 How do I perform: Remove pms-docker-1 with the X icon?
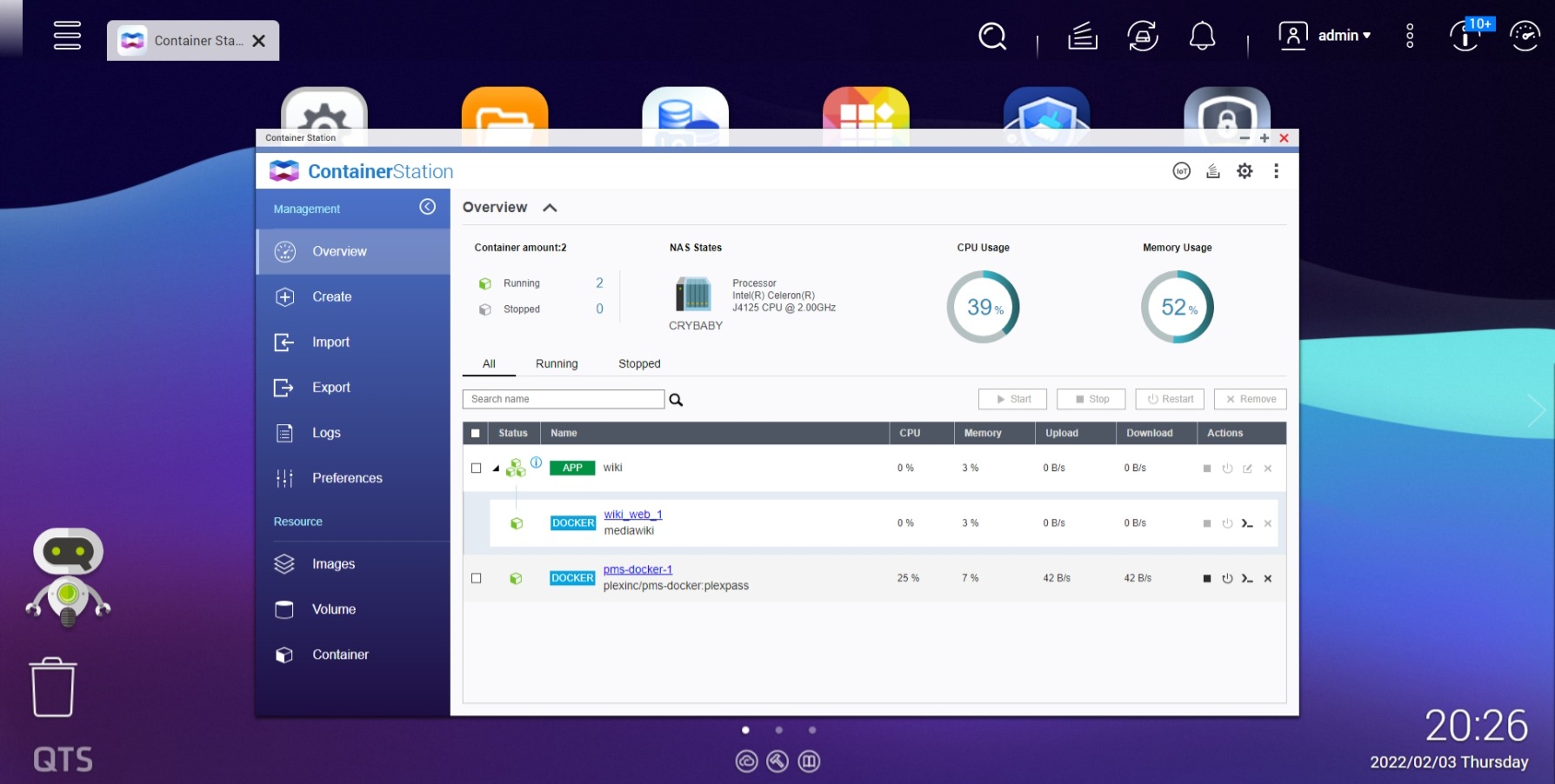pos(1268,579)
